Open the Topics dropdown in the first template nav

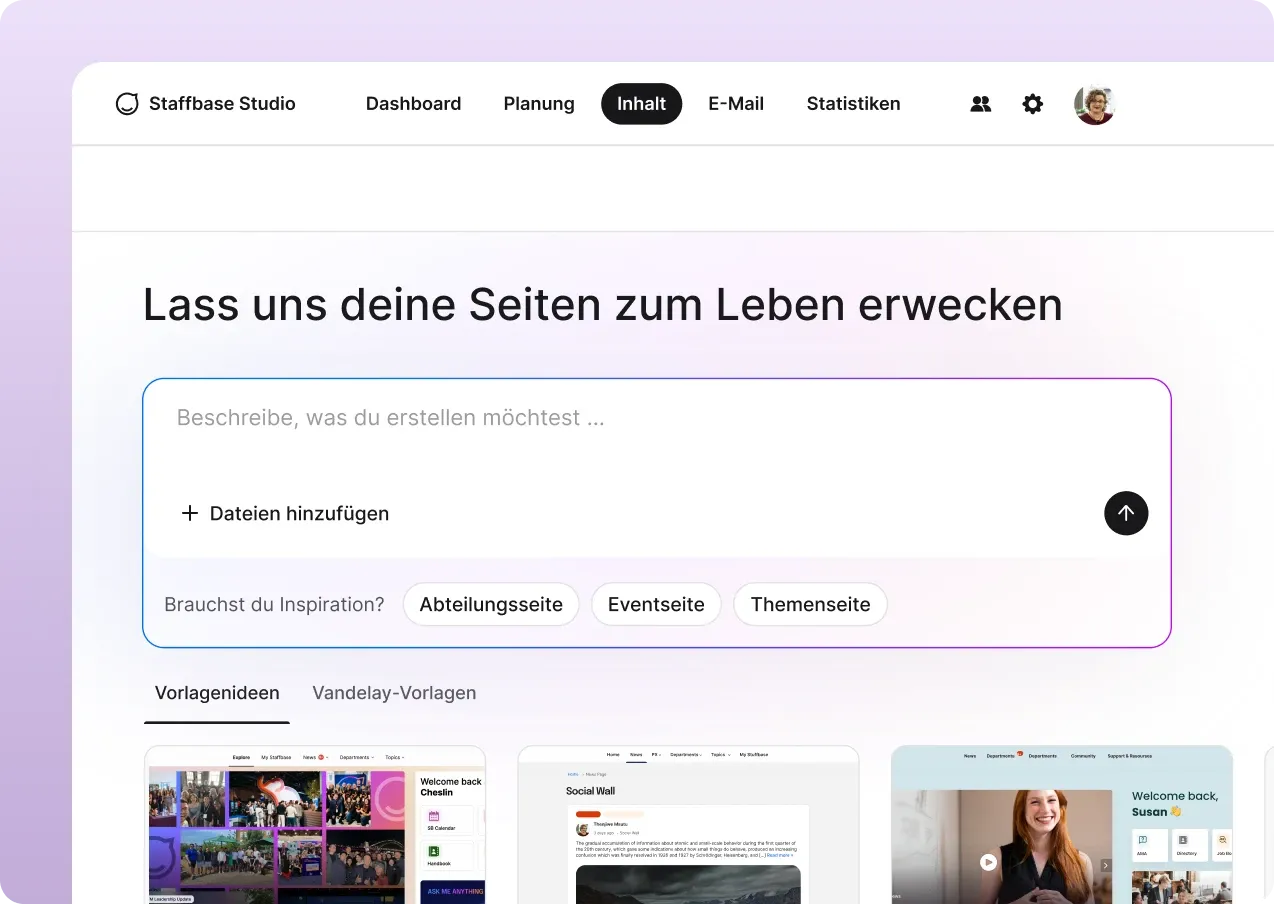396,757
